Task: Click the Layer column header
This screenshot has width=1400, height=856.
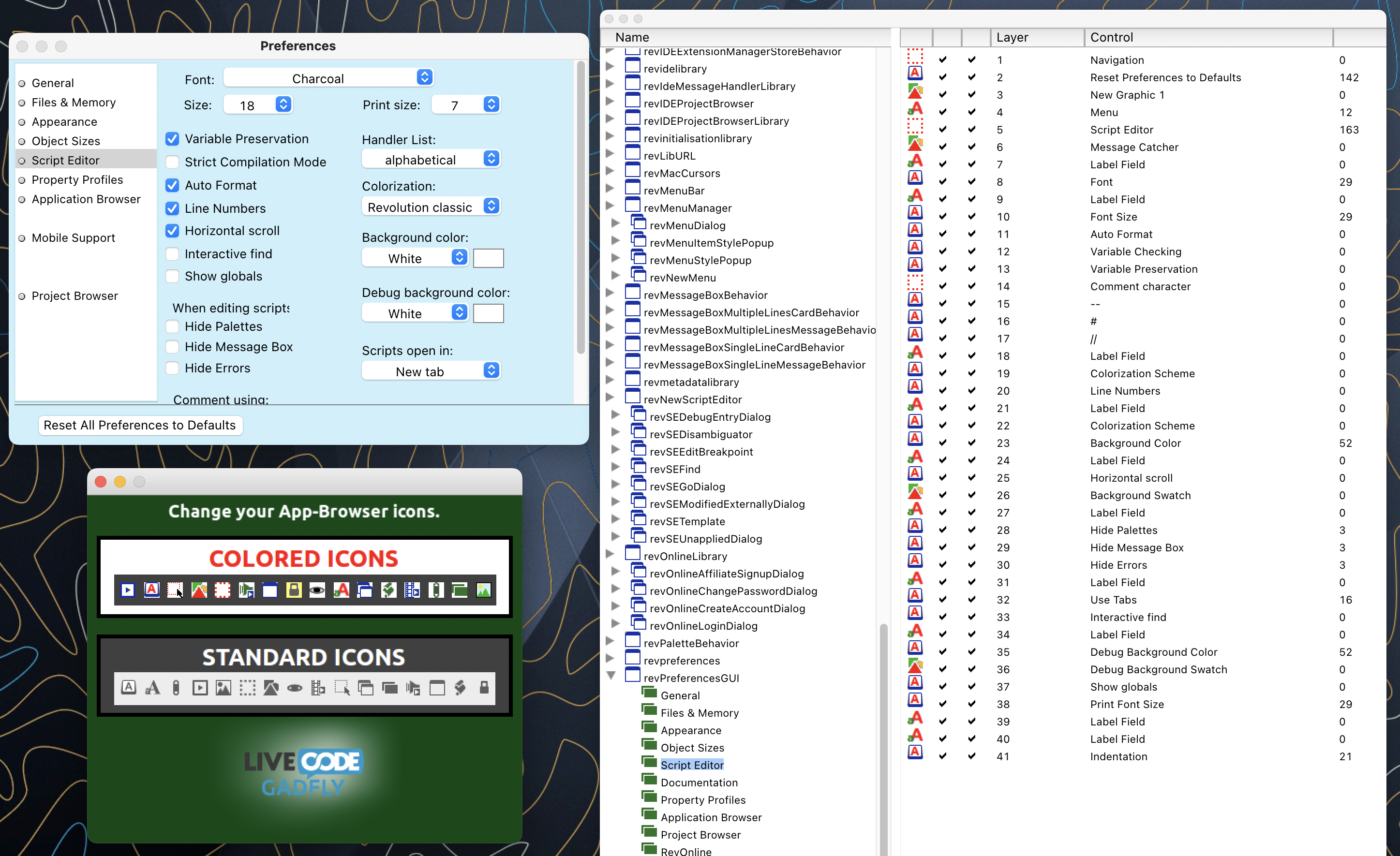Action: 1037,37
